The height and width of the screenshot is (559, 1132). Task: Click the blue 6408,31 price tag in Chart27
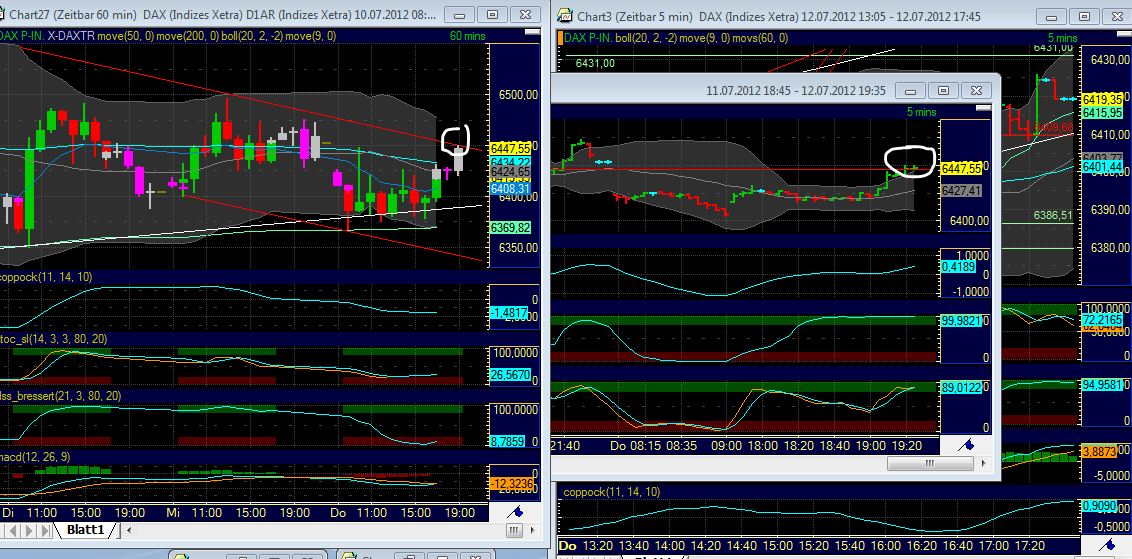(x=510, y=188)
